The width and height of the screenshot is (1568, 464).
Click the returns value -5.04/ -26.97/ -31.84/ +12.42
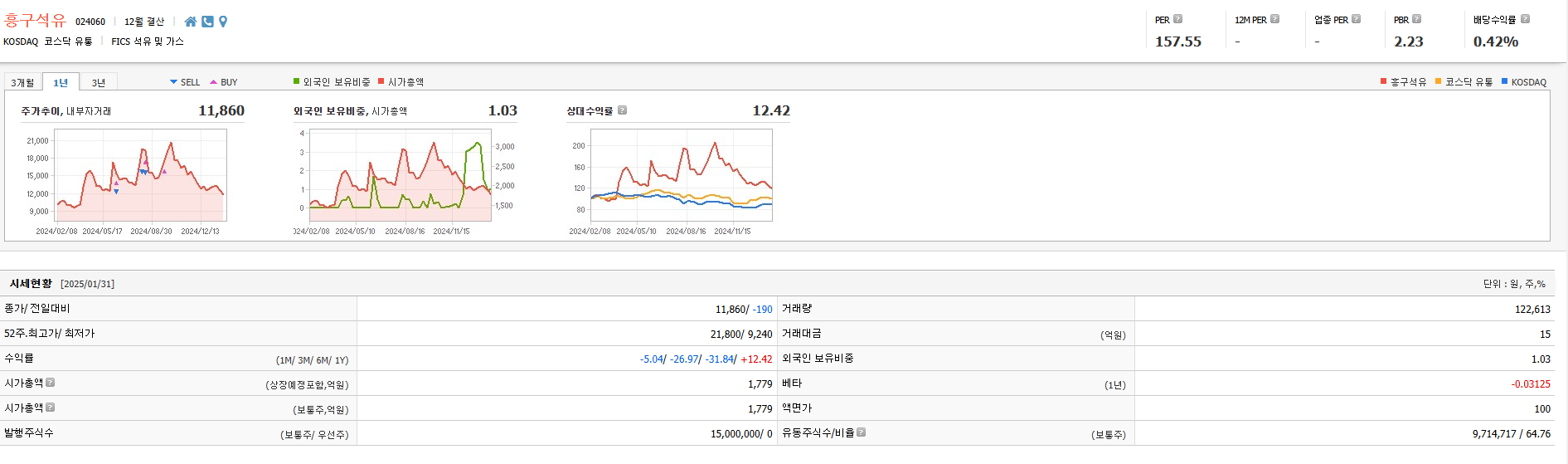coord(706,359)
